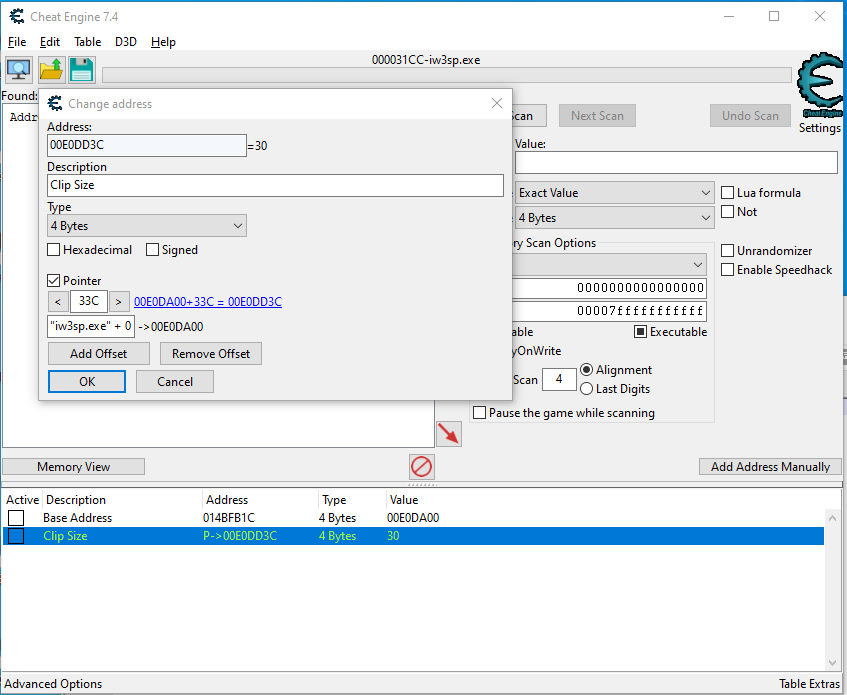The height and width of the screenshot is (695, 847).
Task: Click Table Extras in the status bar
Action: 809,684
